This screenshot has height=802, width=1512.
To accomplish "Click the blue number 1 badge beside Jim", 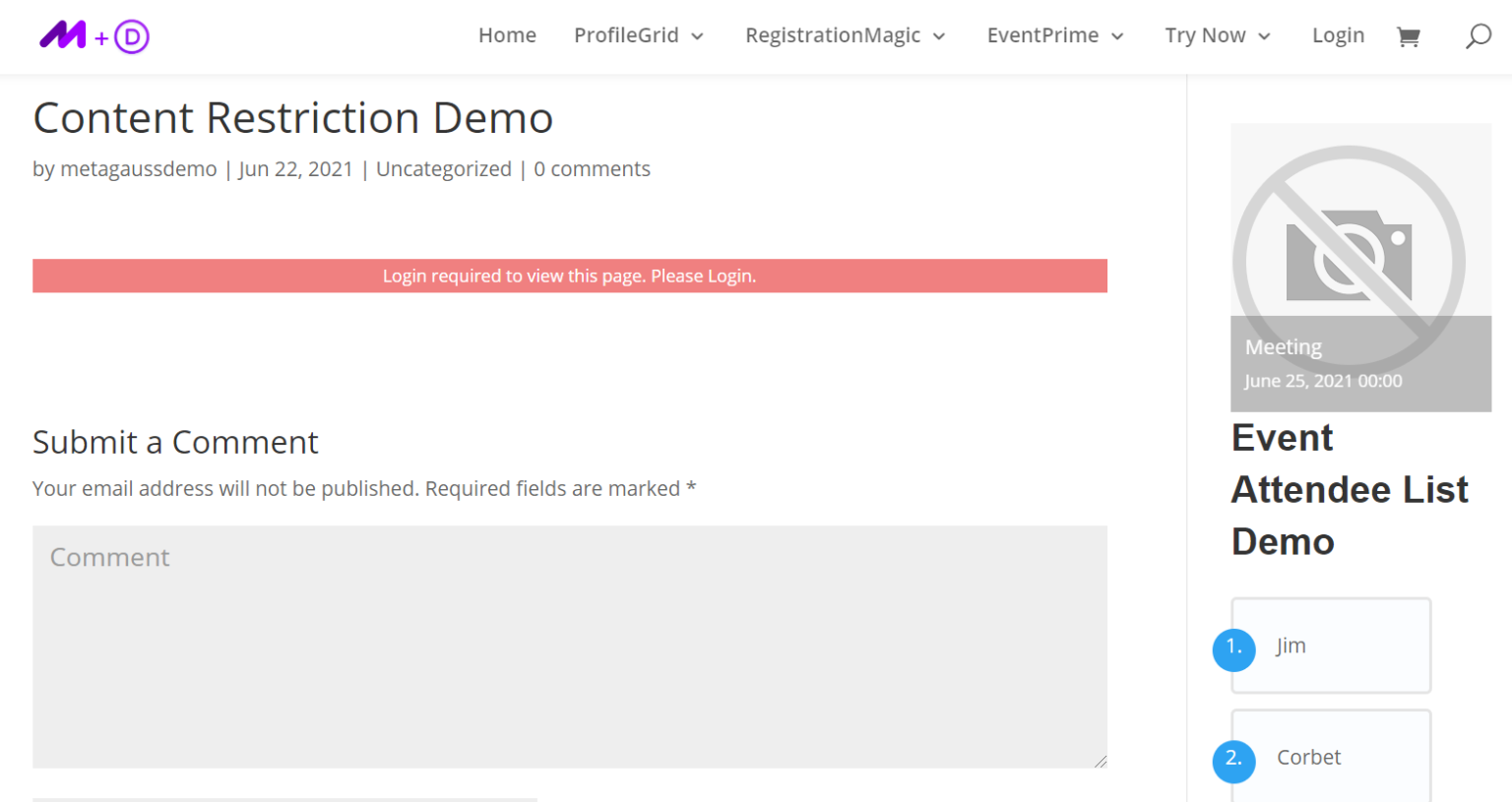I will (1233, 649).
